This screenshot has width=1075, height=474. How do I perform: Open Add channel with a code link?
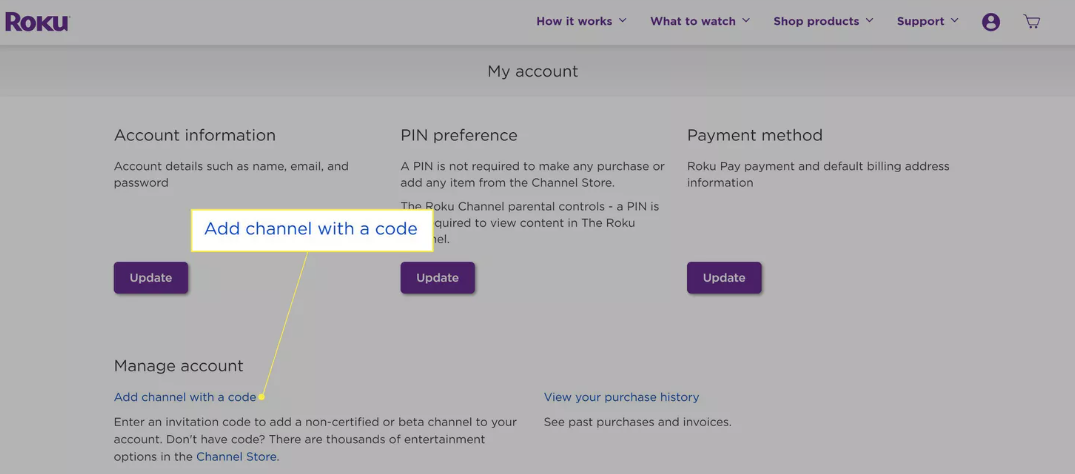click(x=185, y=397)
